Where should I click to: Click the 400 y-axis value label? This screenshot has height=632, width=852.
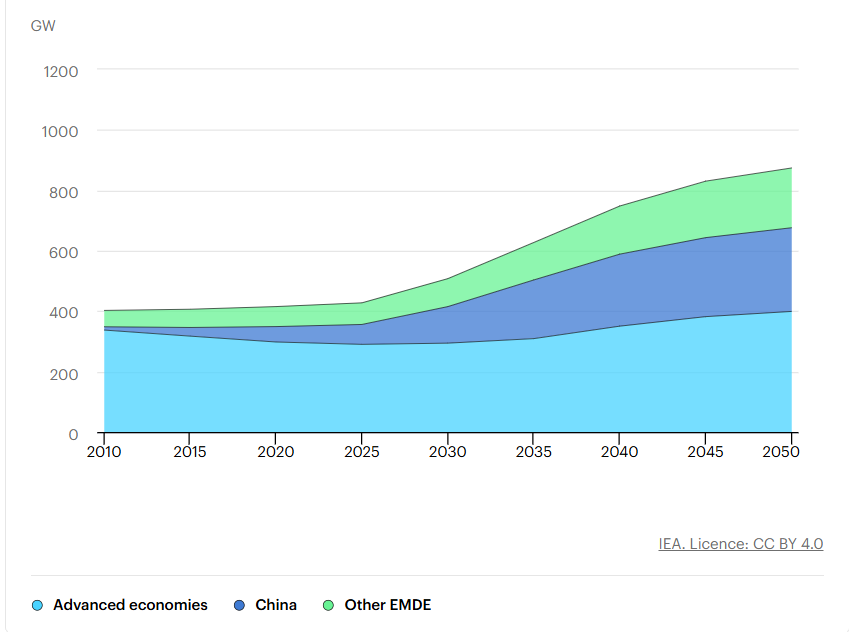click(66, 313)
